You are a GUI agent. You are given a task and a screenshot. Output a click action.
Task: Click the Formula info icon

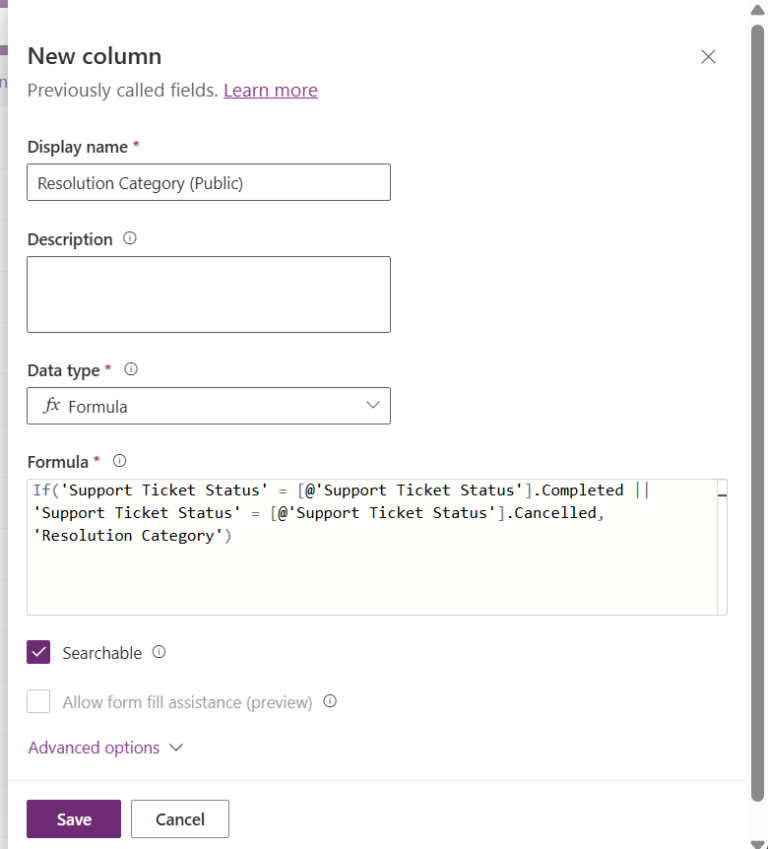click(119, 461)
